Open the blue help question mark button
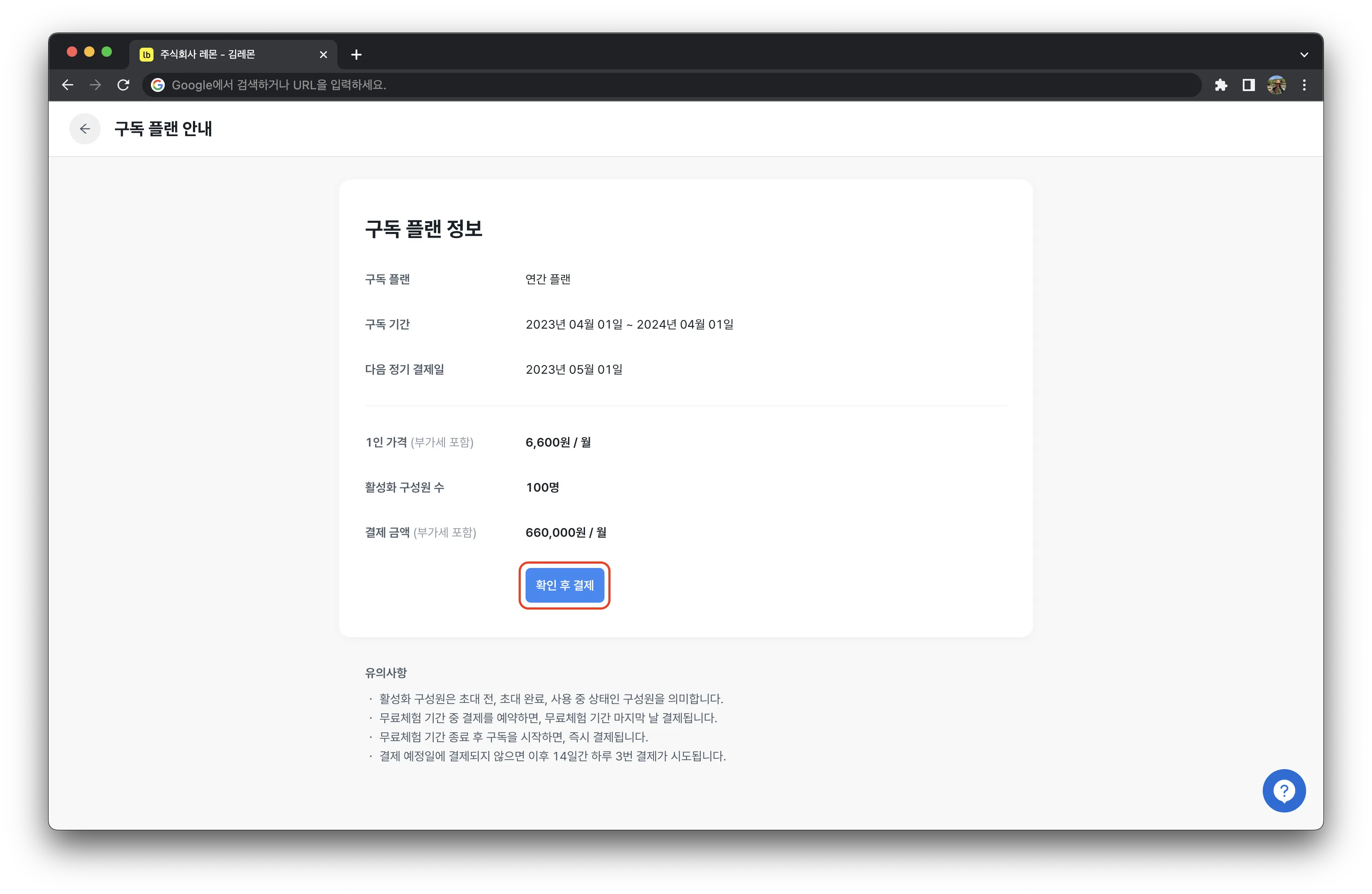Viewport: 1372px width, 894px height. pos(1284,790)
